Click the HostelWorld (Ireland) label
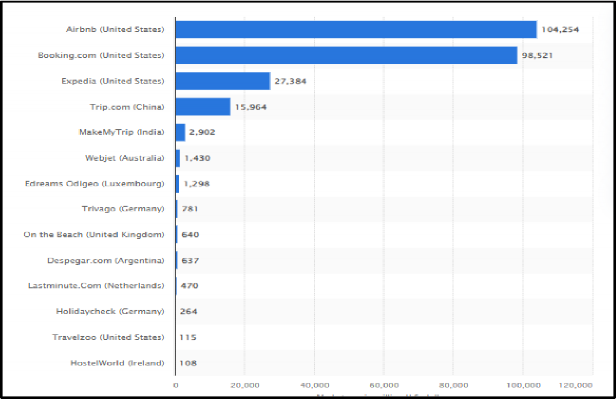 click(117, 363)
